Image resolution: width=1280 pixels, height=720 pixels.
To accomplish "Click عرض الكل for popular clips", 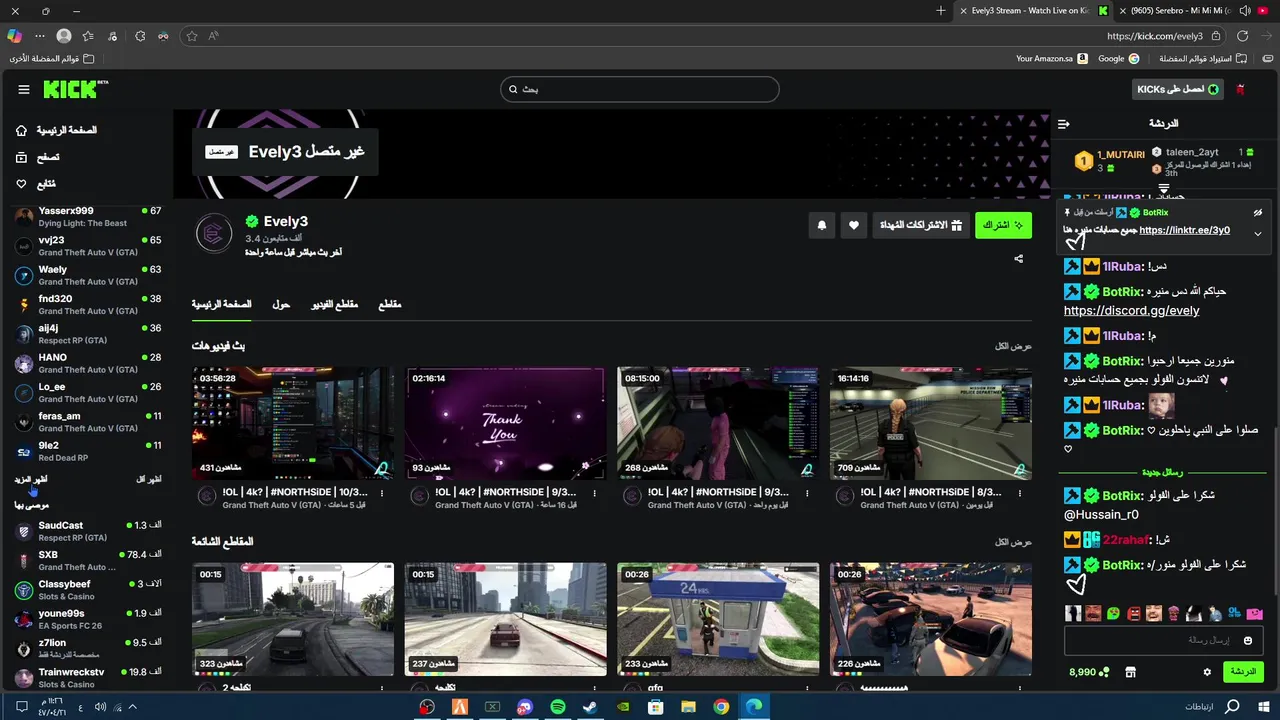I will click(1013, 542).
